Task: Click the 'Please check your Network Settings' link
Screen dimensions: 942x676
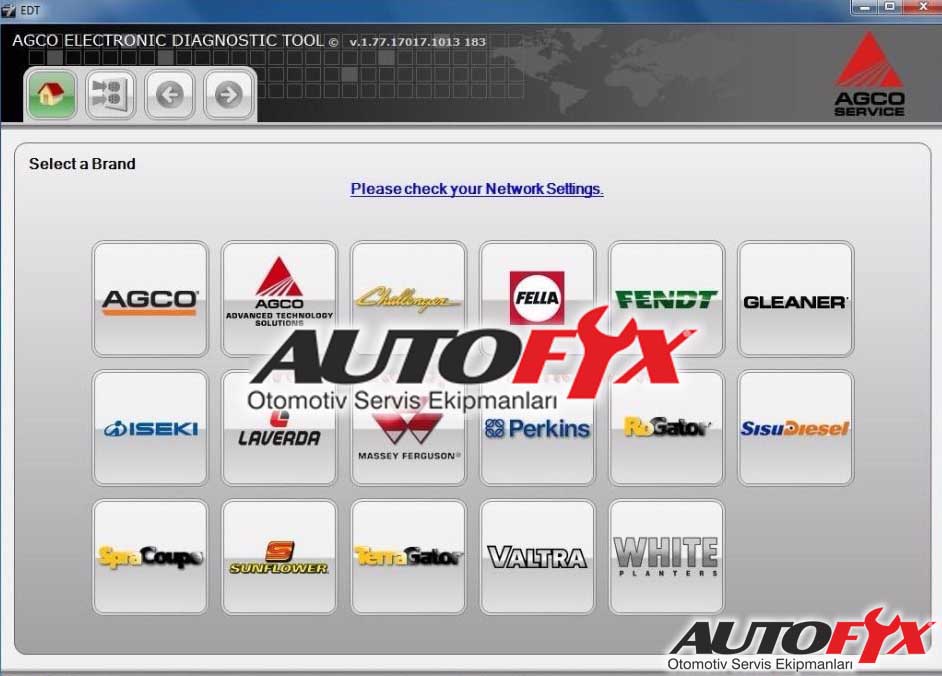Action: click(x=476, y=189)
